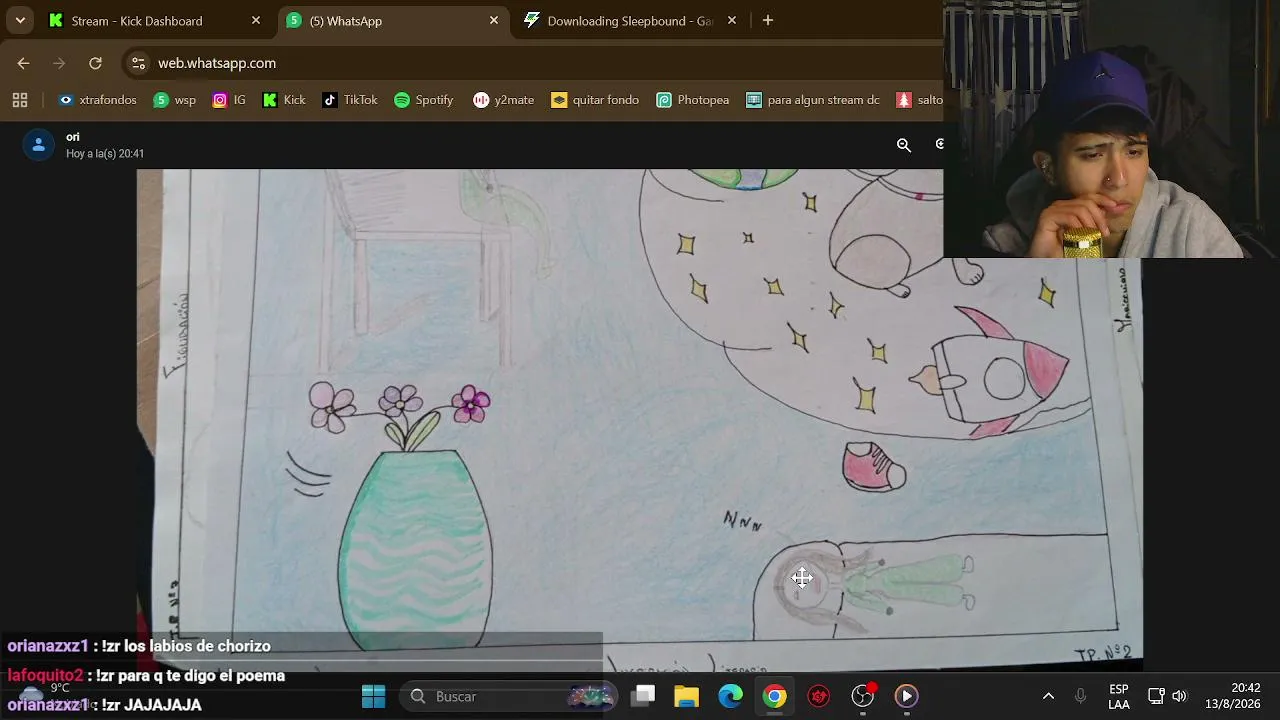The width and height of the screenshot is (1280, 720).
Task: Click the timestamp Hoy a la(s) 20:41
Action: pyautogui.click(x=105, y=154)
